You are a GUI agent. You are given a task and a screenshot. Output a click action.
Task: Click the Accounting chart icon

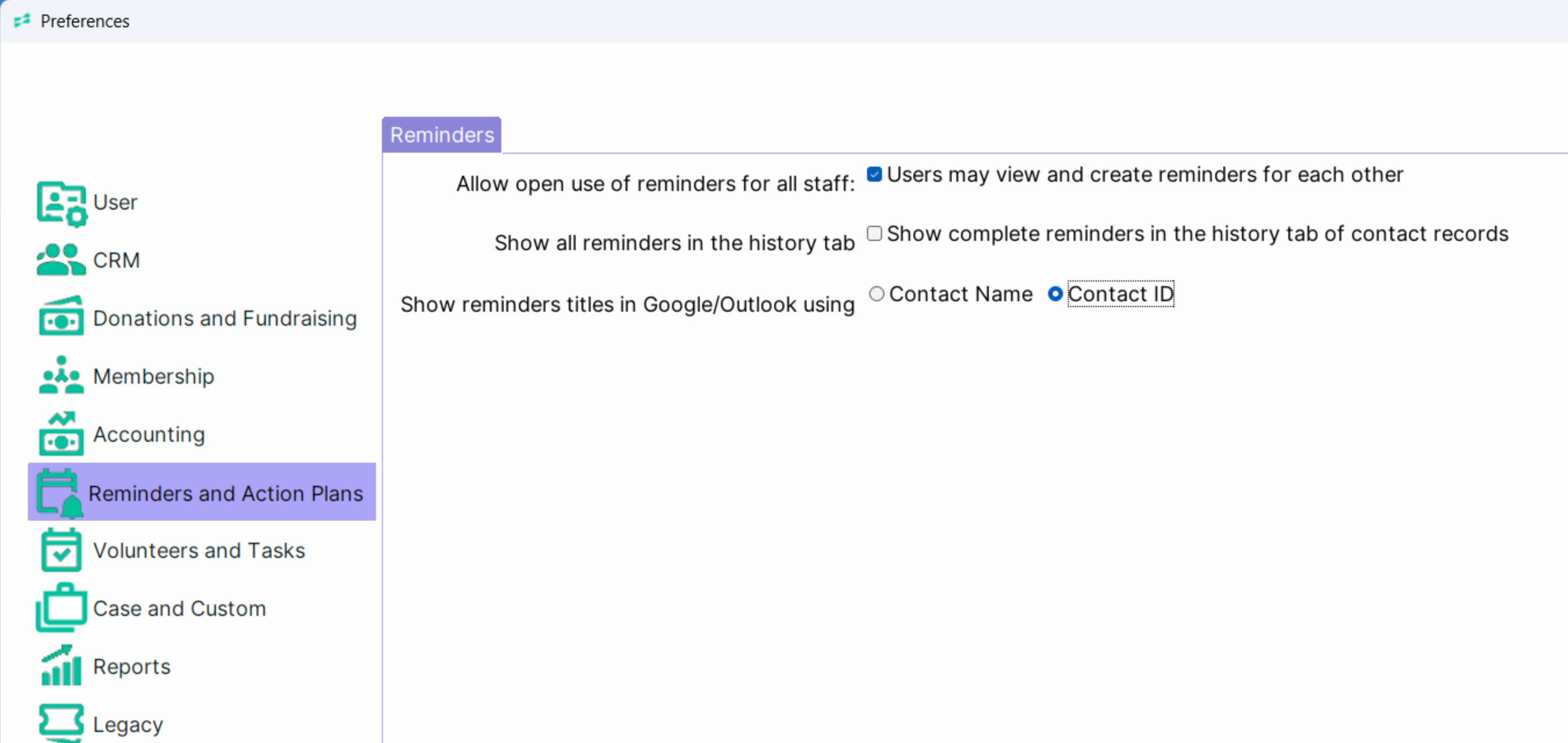[61, 434]
